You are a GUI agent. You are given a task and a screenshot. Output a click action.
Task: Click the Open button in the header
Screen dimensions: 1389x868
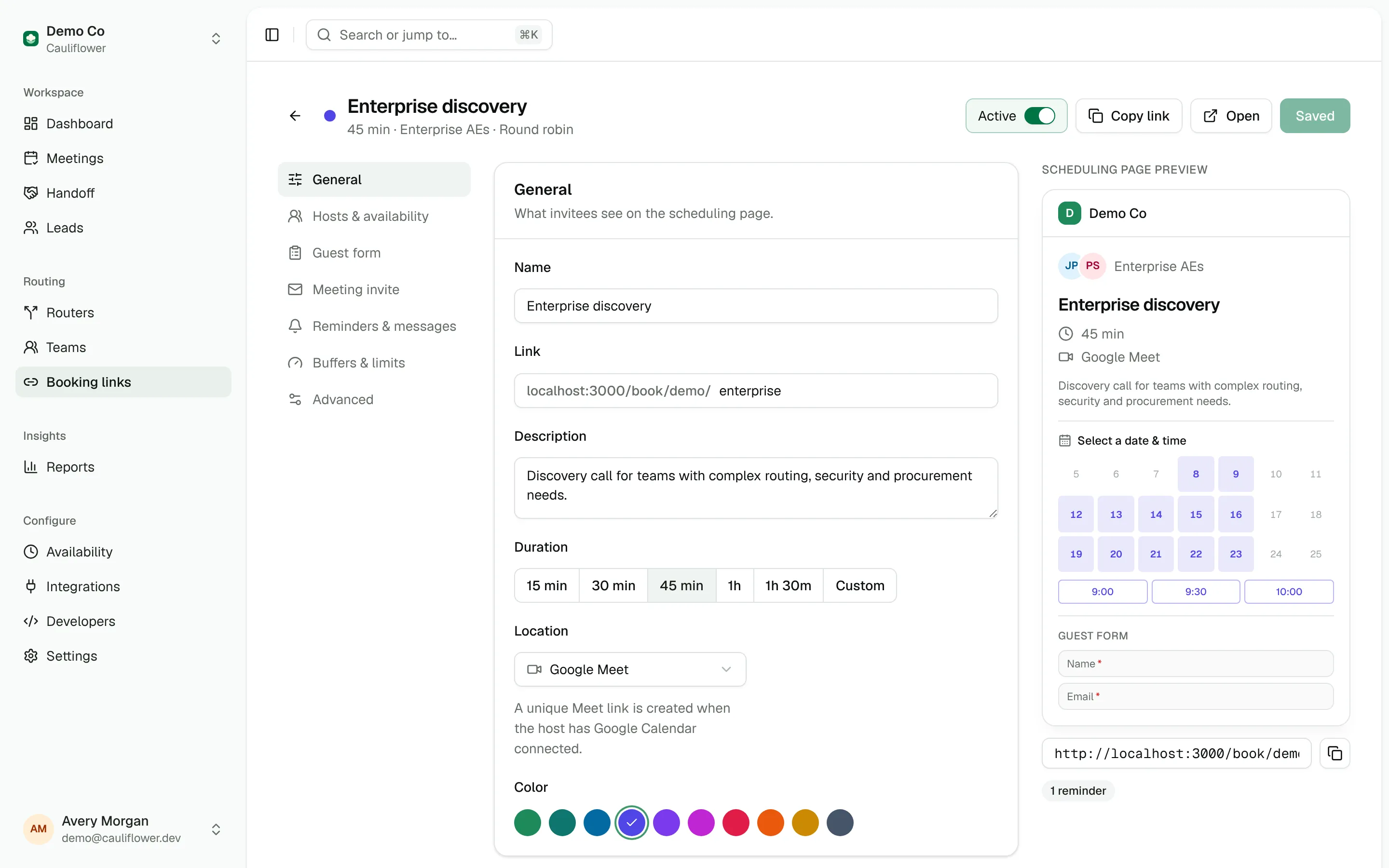[1231, 116]
